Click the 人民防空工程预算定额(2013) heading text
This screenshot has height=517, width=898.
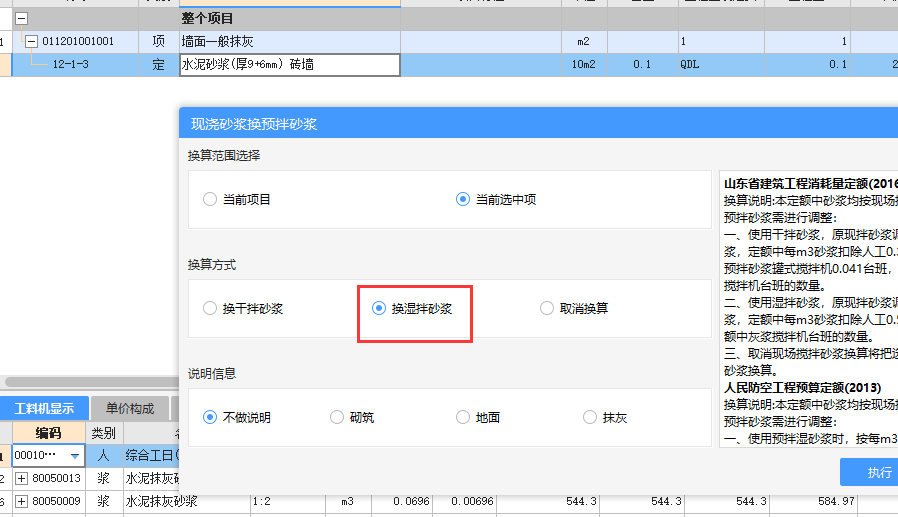click(802, 388)
